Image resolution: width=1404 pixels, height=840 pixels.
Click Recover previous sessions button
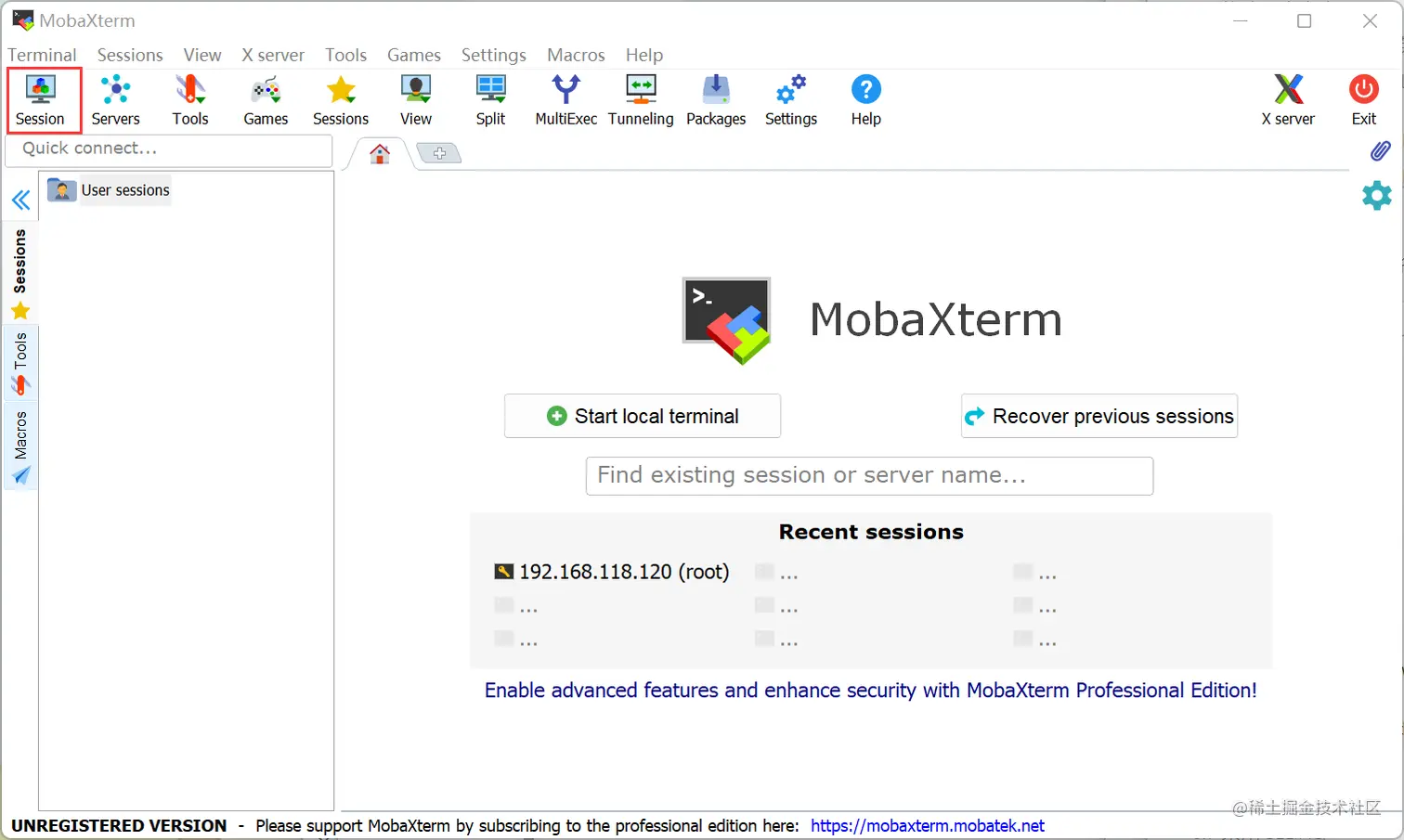1099,416
